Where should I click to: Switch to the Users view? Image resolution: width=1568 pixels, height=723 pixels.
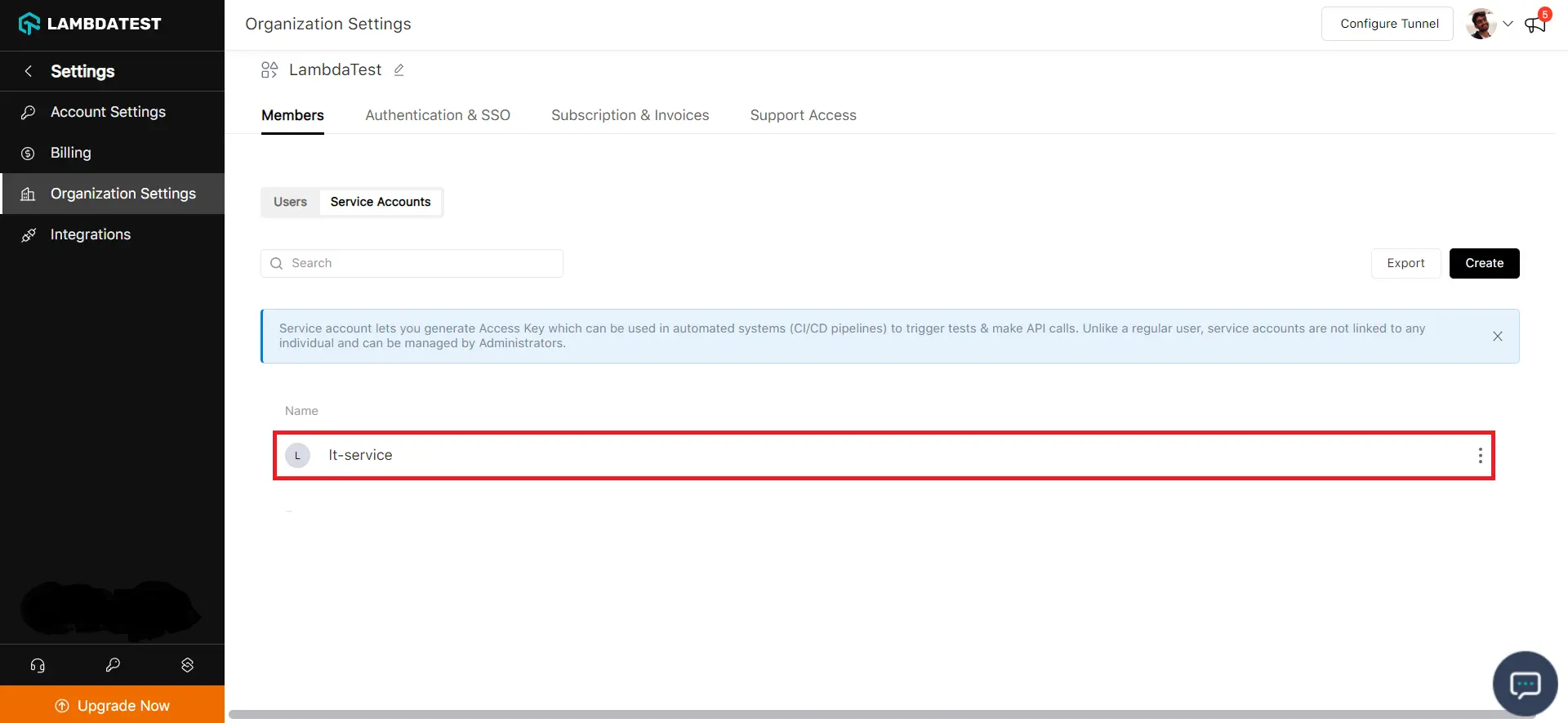[x=290, y=202]
